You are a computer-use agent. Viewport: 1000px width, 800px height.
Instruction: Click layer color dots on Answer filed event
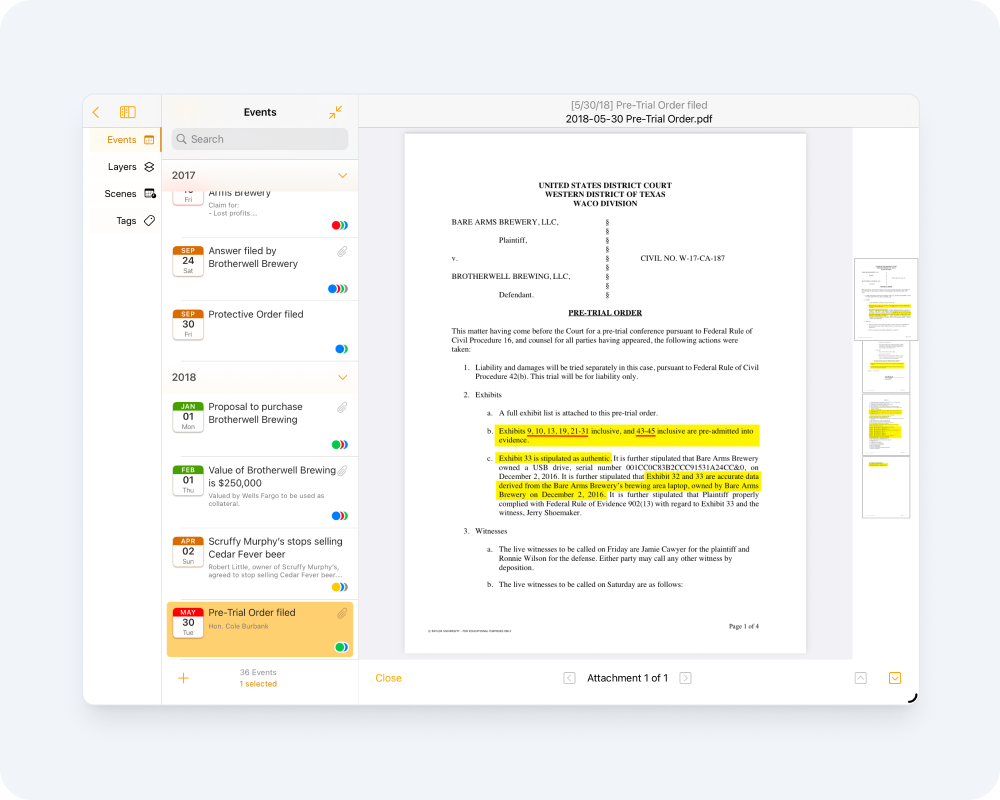[338, 289]
